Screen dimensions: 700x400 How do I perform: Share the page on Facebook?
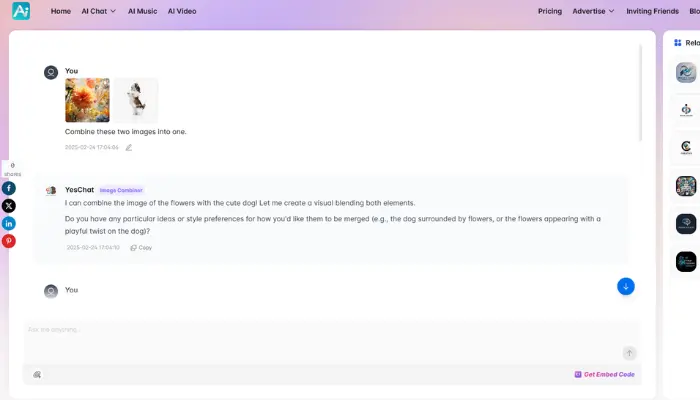click(x=8, y=188)
